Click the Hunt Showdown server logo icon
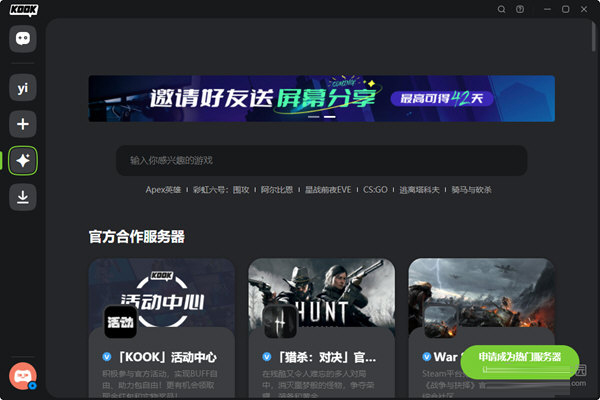The height and width of the screenshot is (400, 600). pos(280,321)
